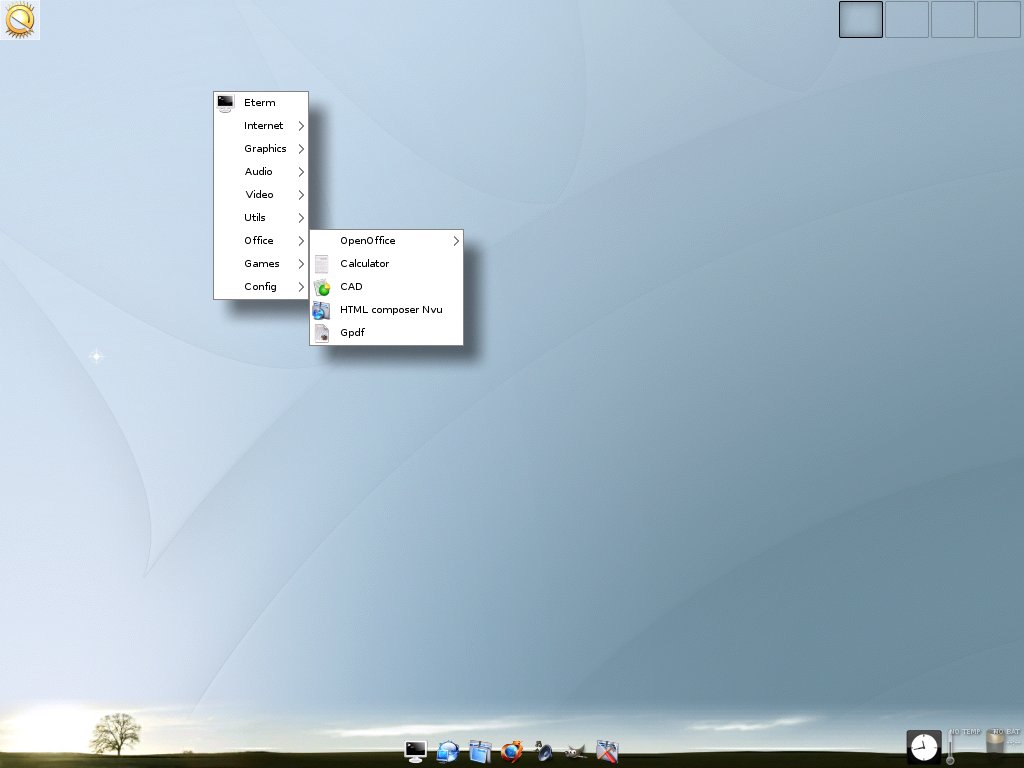This screenshot has height=768, width=1024.
Task: Switch to the third virtual desktop
Action: (953, 19)
